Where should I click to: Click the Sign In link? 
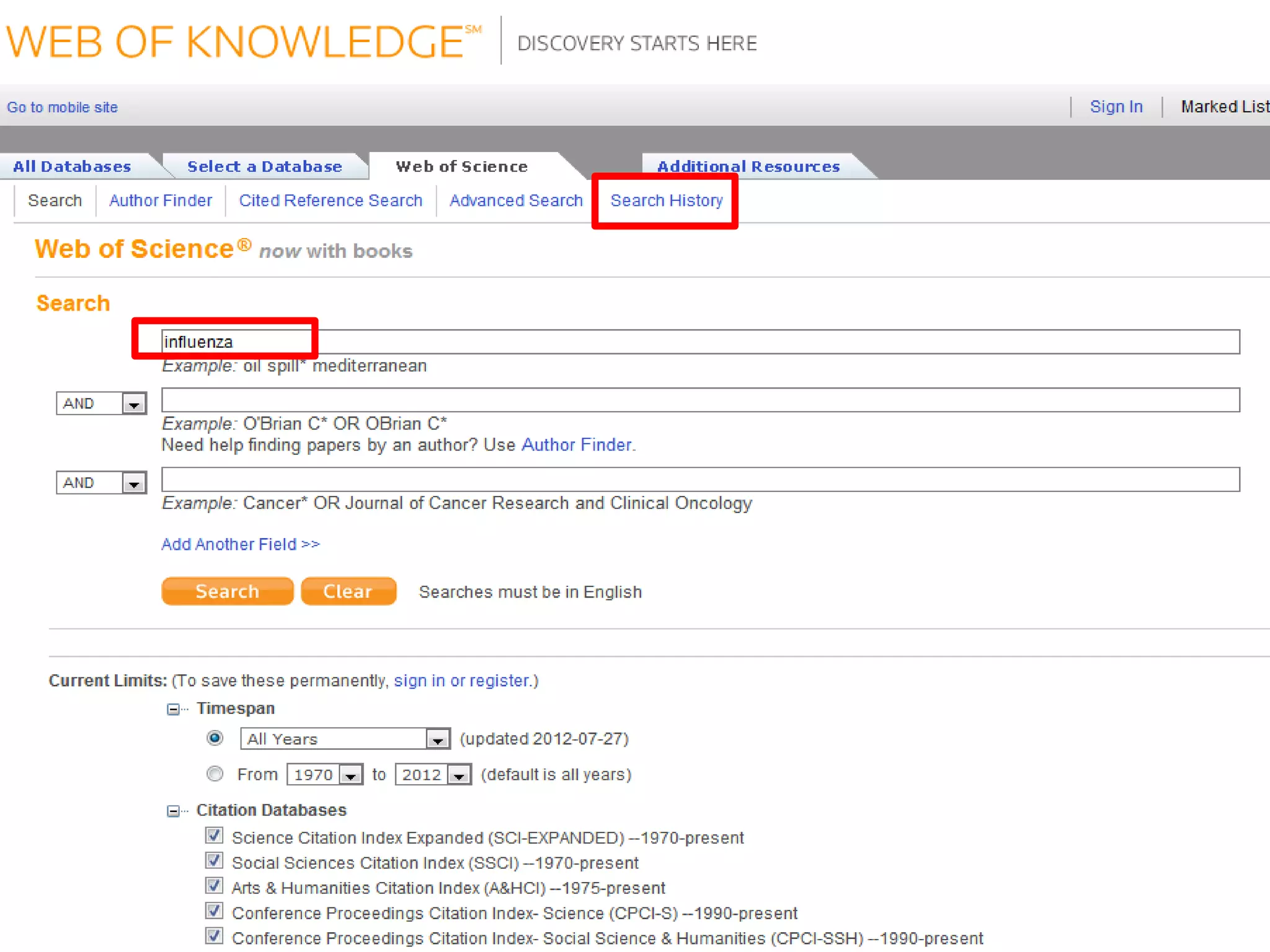click(1116, 107)
